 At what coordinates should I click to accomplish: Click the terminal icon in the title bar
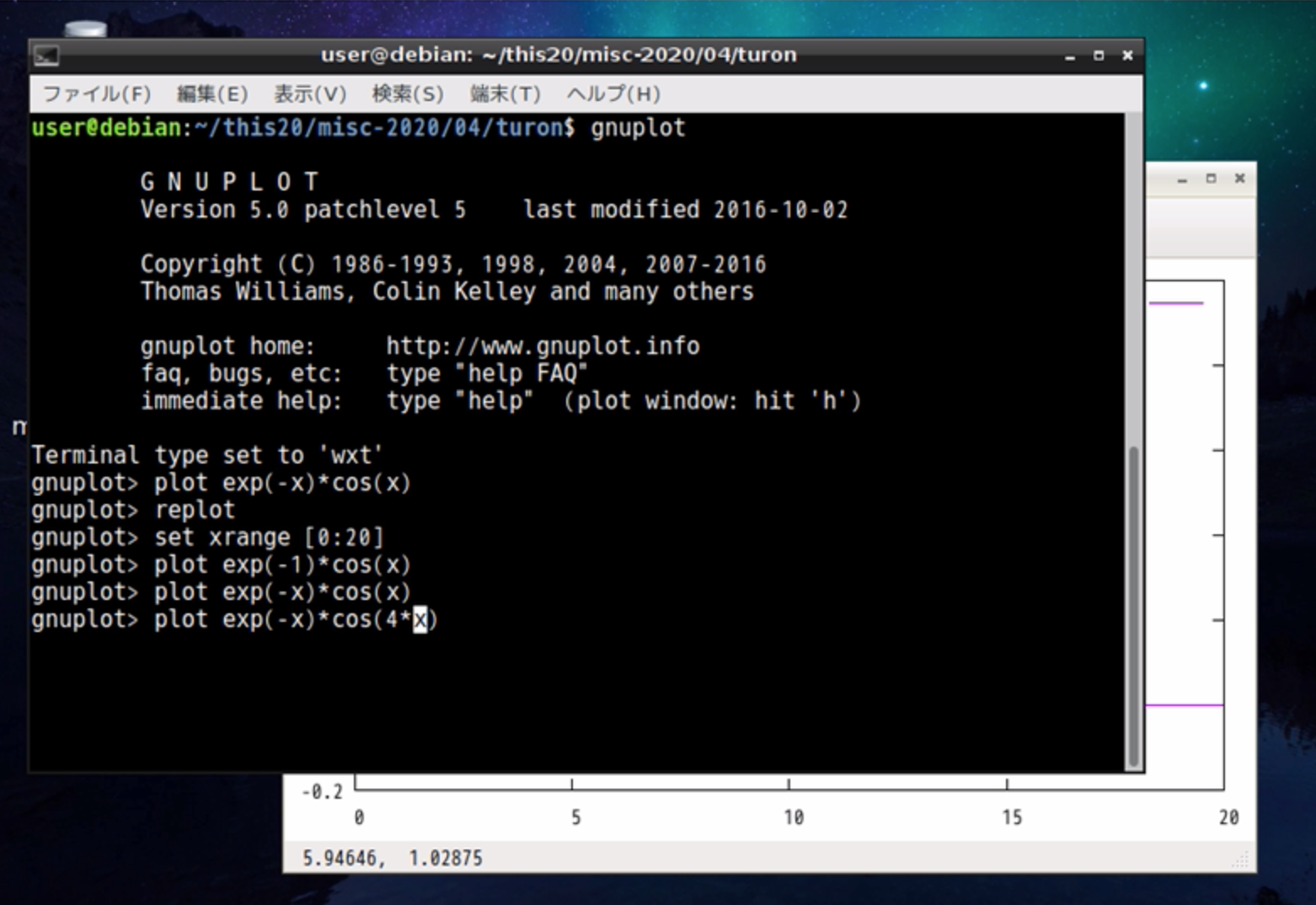[46, 56]
